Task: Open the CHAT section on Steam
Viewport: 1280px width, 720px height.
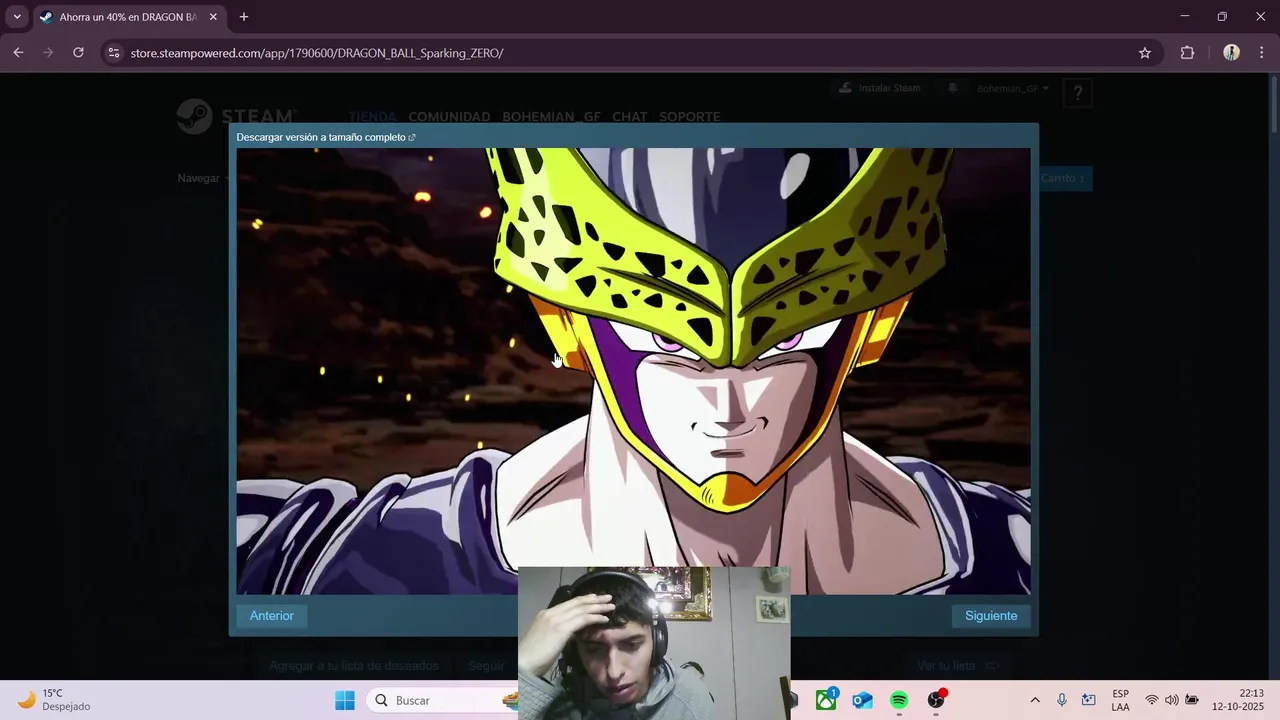Action: [630, 117]
